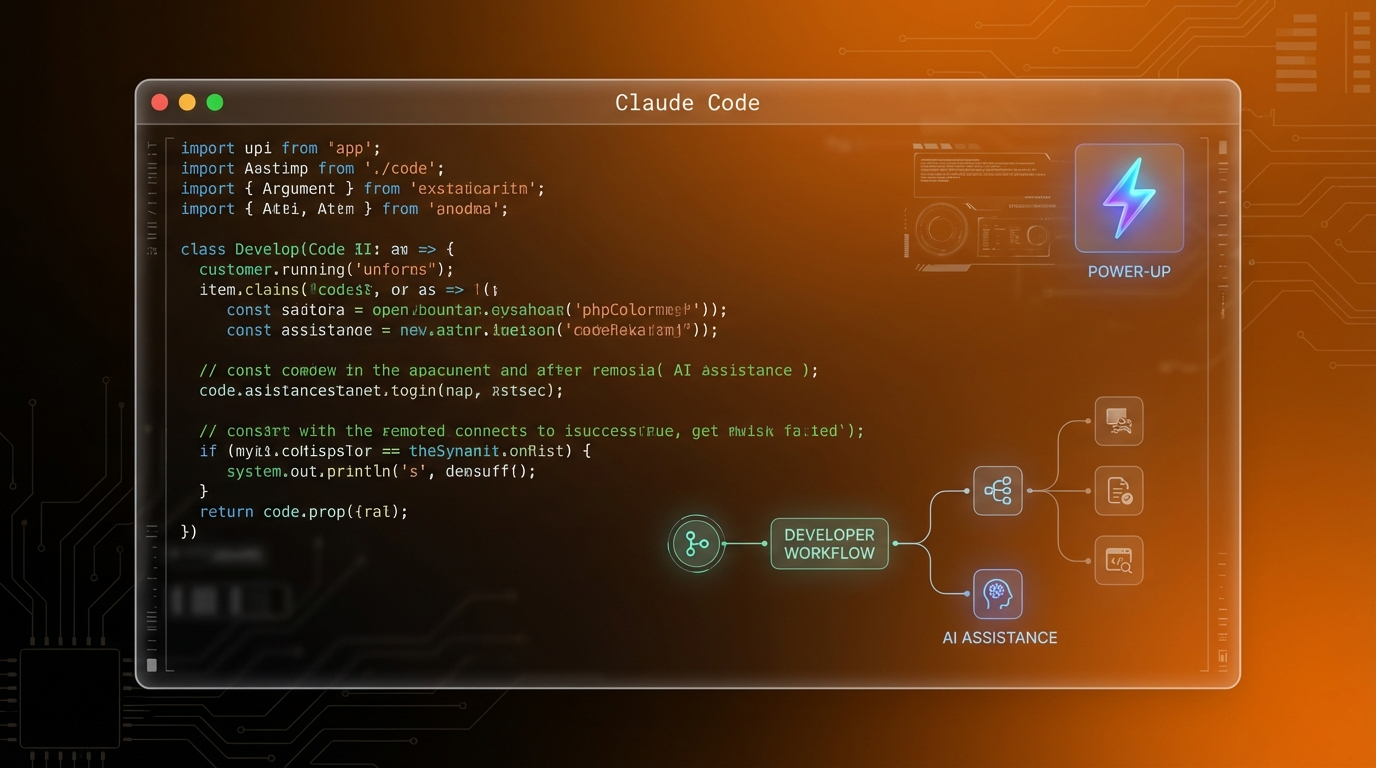The width and height of the screenshot is (1376, 768).
Task: Click the scrollbar thumb on the right edge
Action: tap(1222, 148)
